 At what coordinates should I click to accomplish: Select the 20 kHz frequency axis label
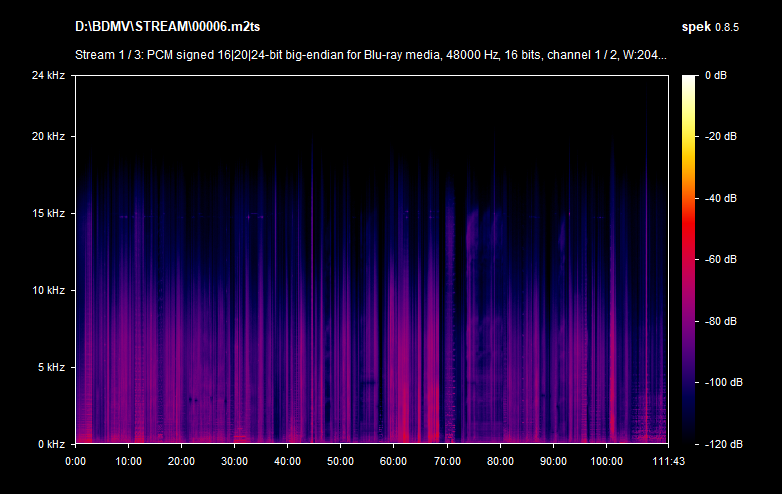47,136
